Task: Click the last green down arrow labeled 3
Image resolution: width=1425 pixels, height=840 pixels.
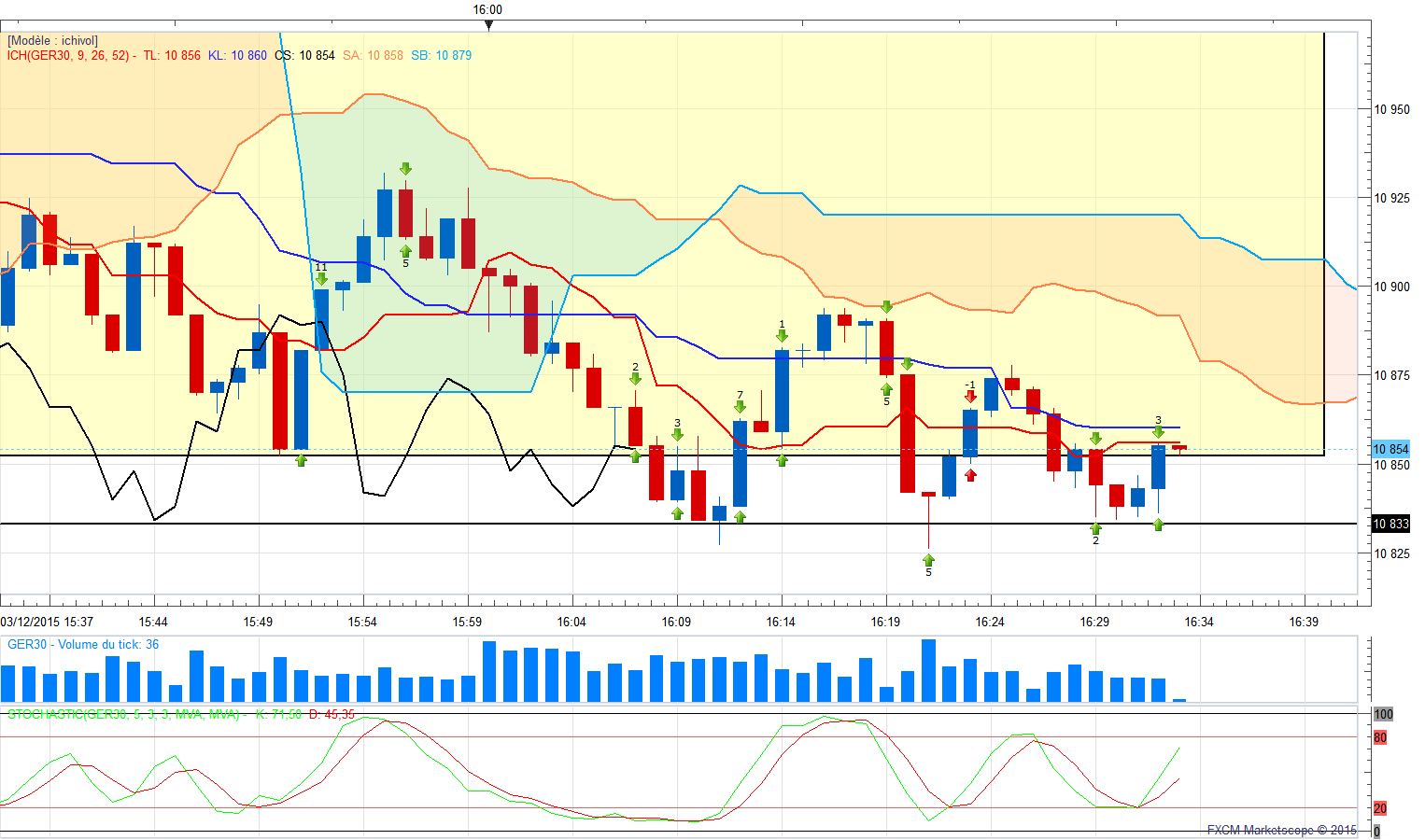Action: (1158, 431)
